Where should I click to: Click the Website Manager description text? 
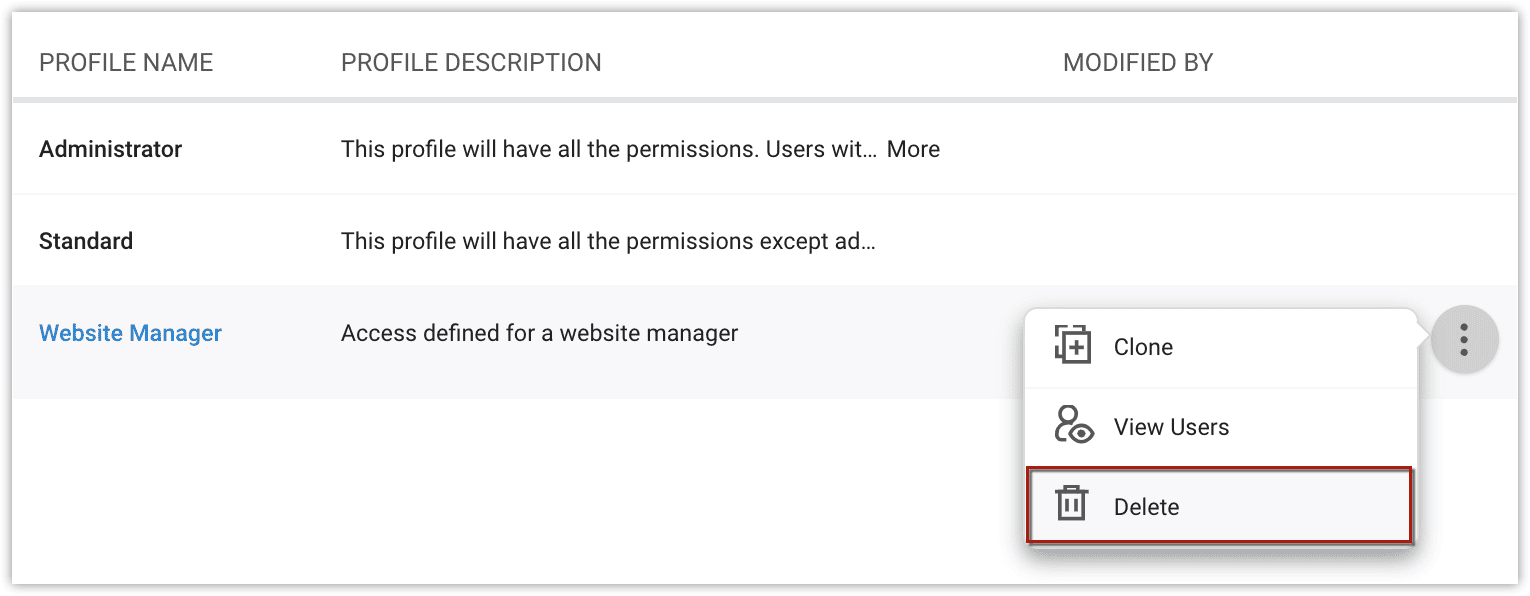(539, 333)
